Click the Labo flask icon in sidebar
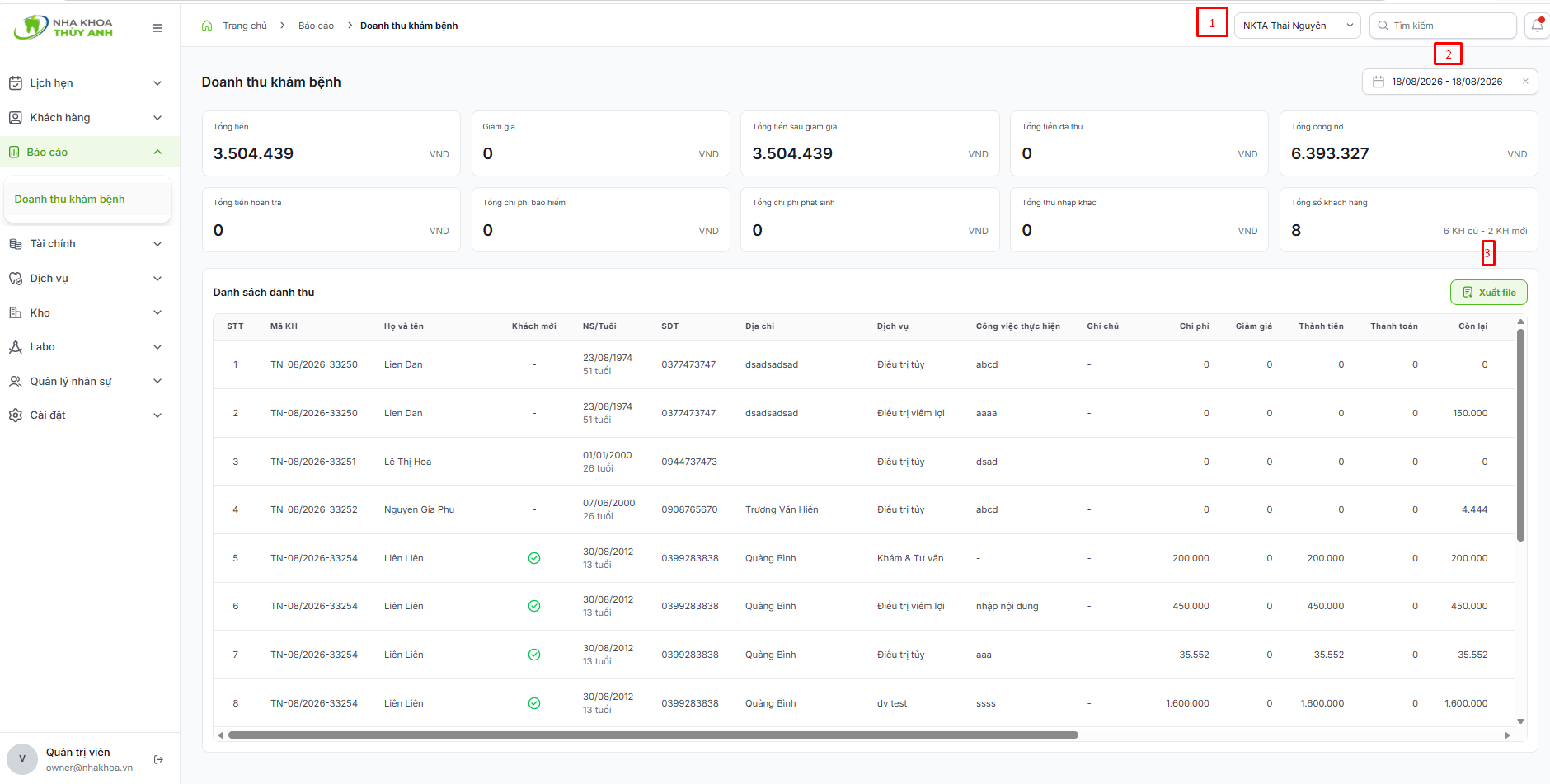Image resolution: width=1550 pixels, height=784 pixels. coord(16,347)
